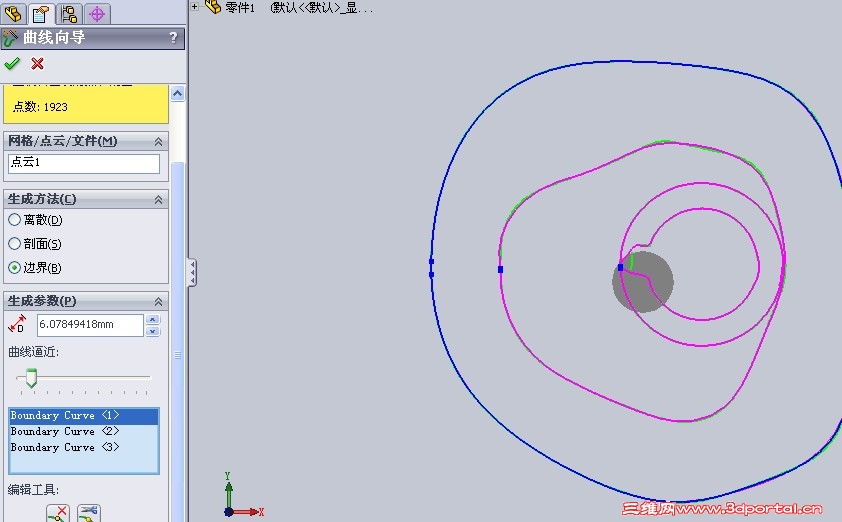The width and height of the screenshot is (842, 522).
Task: Open the FeatureManager design tree tab
Action: pos(13,13)
